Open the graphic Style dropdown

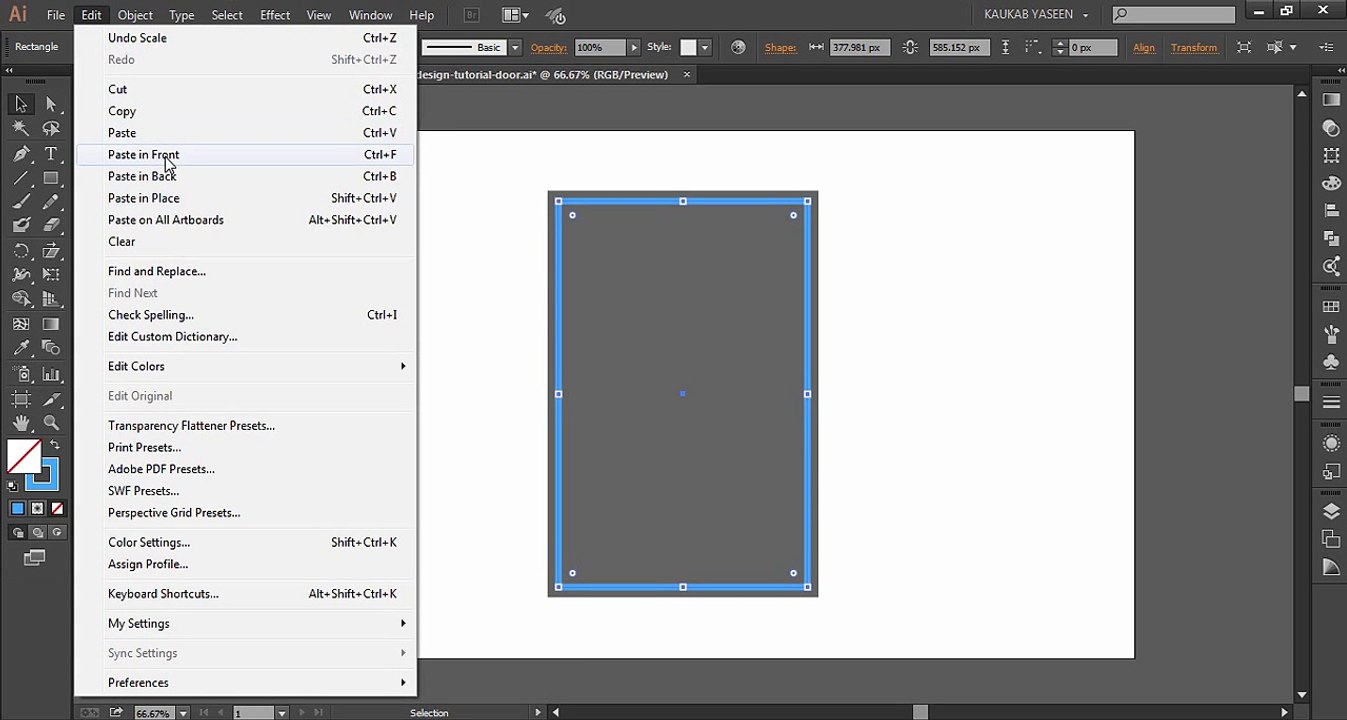[704, 47]
